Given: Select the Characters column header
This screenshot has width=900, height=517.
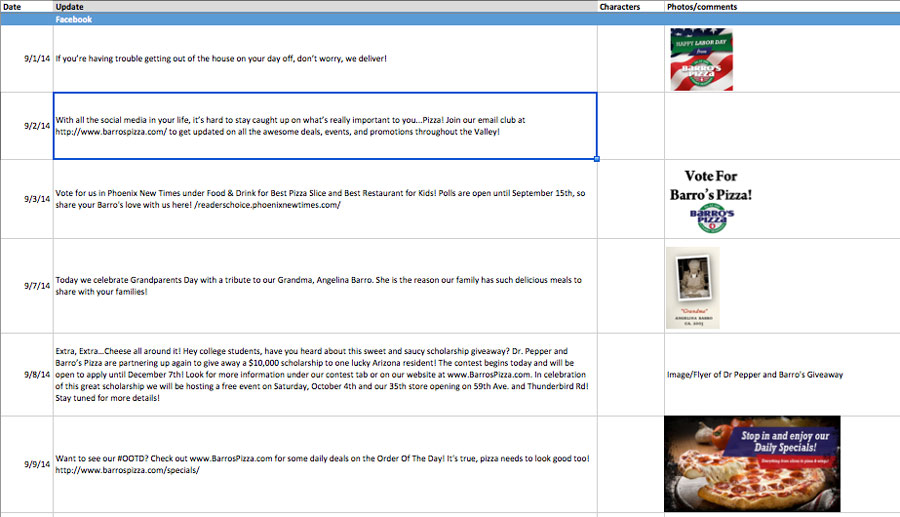Looking at the screenshot, I should (631, 7).
